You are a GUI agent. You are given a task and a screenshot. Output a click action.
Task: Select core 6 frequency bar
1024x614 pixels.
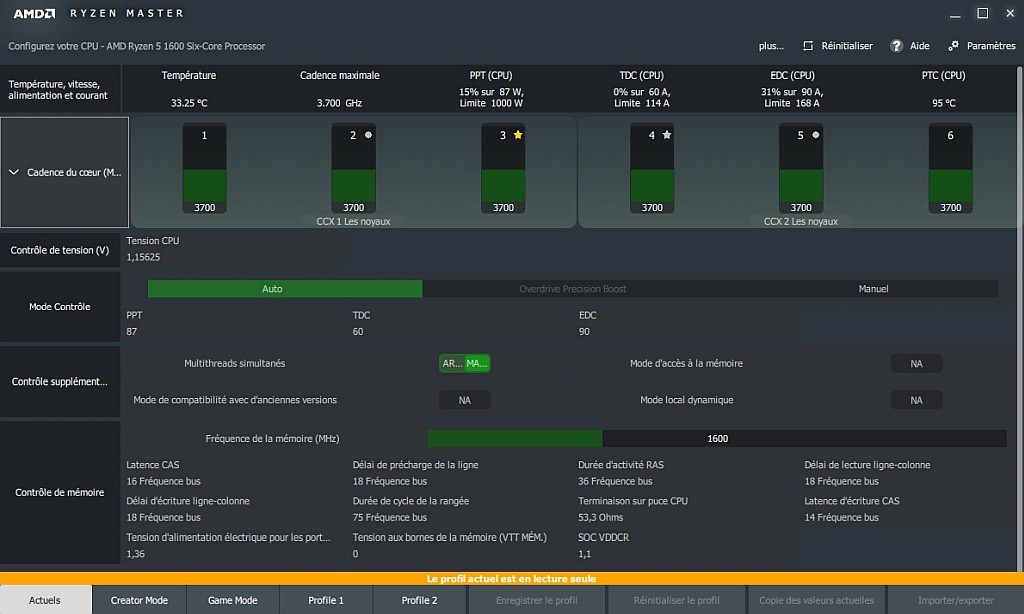coord(950,169)
